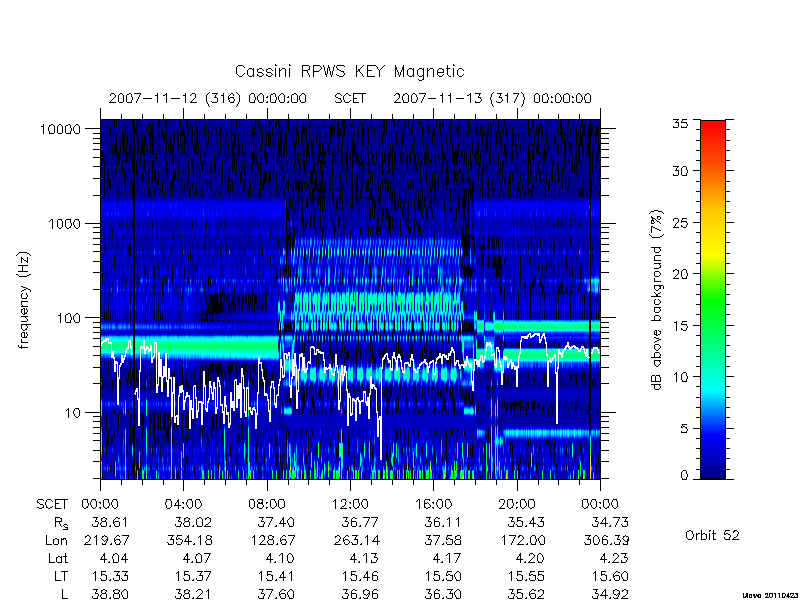
Task: Click the 16:00 time axis label
Action: pos(433,505)
